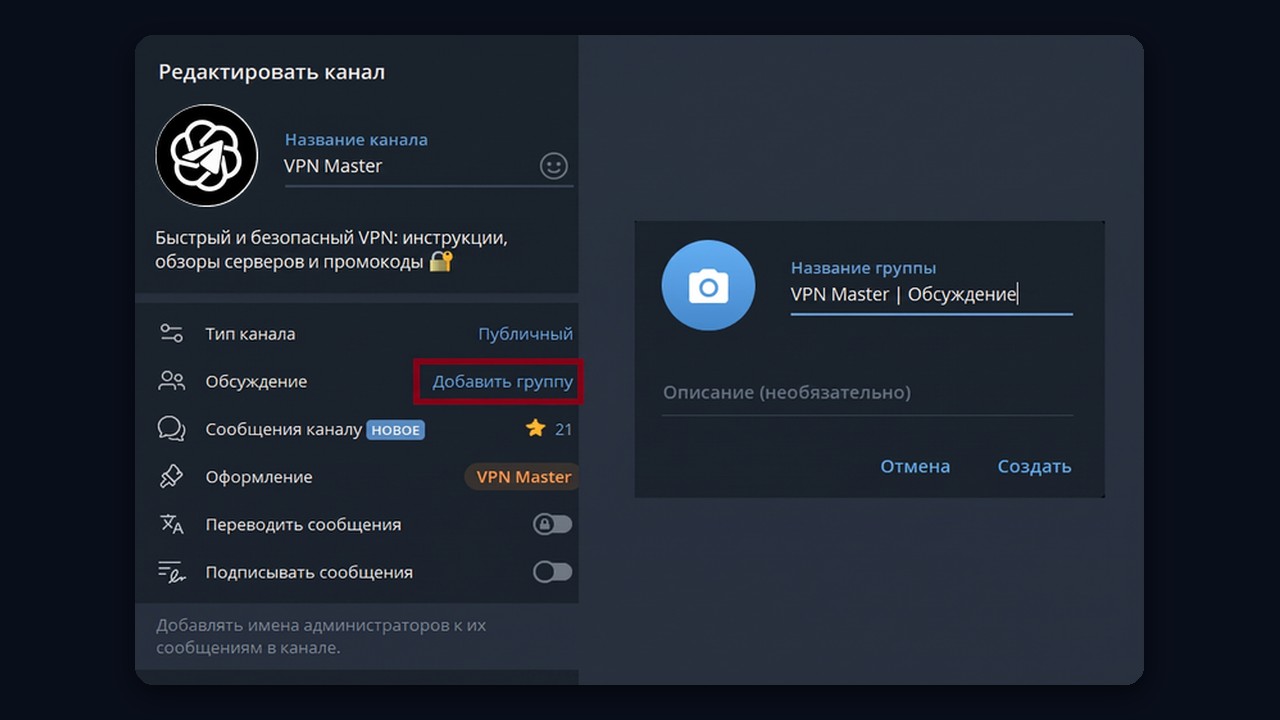
Task: Click the translate messages language icon
Action: [171, 524]
